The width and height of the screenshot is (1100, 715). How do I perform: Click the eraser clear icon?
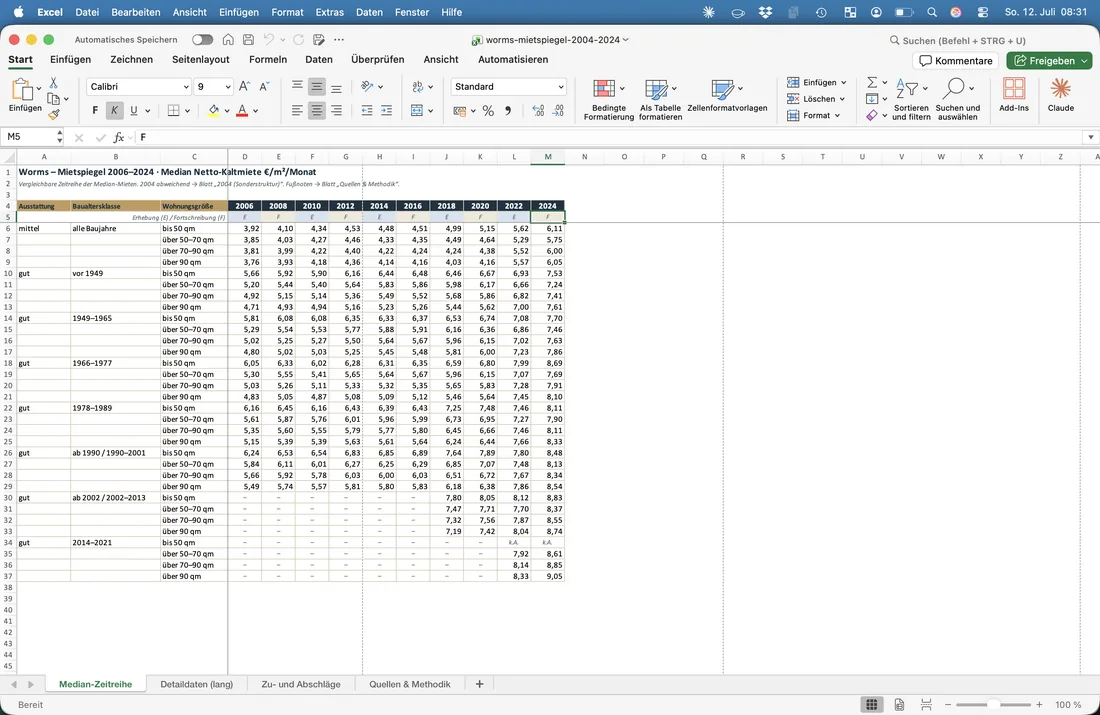click(872, 115)
